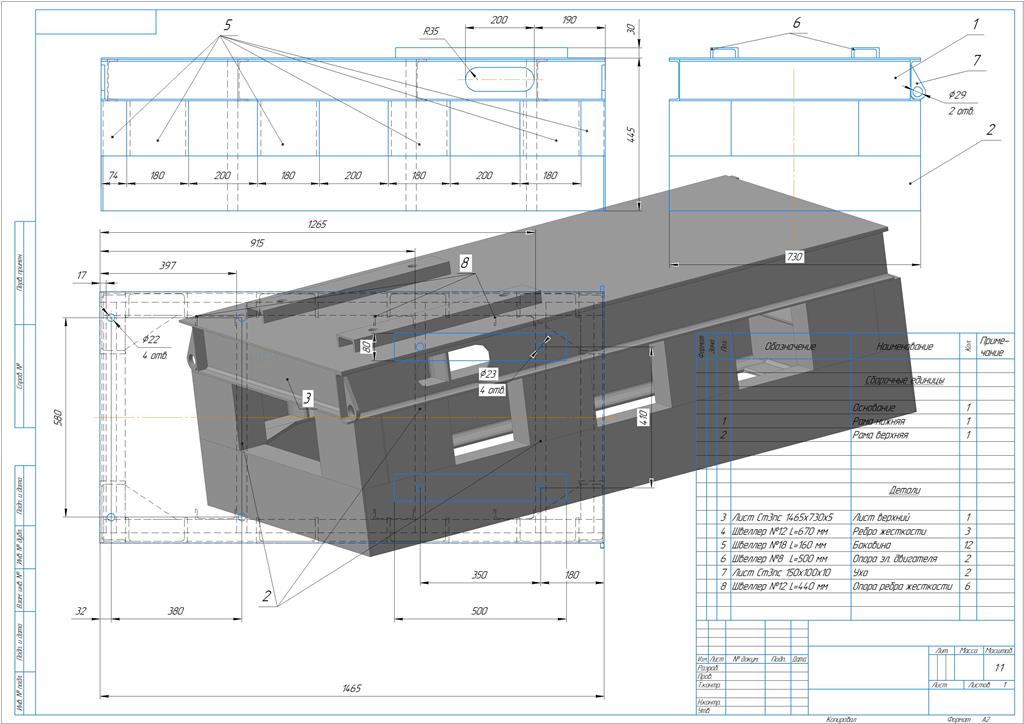1024x724 pixels.
Task: Click boxed callout number '3' on model
Action: tap(307, 398)
